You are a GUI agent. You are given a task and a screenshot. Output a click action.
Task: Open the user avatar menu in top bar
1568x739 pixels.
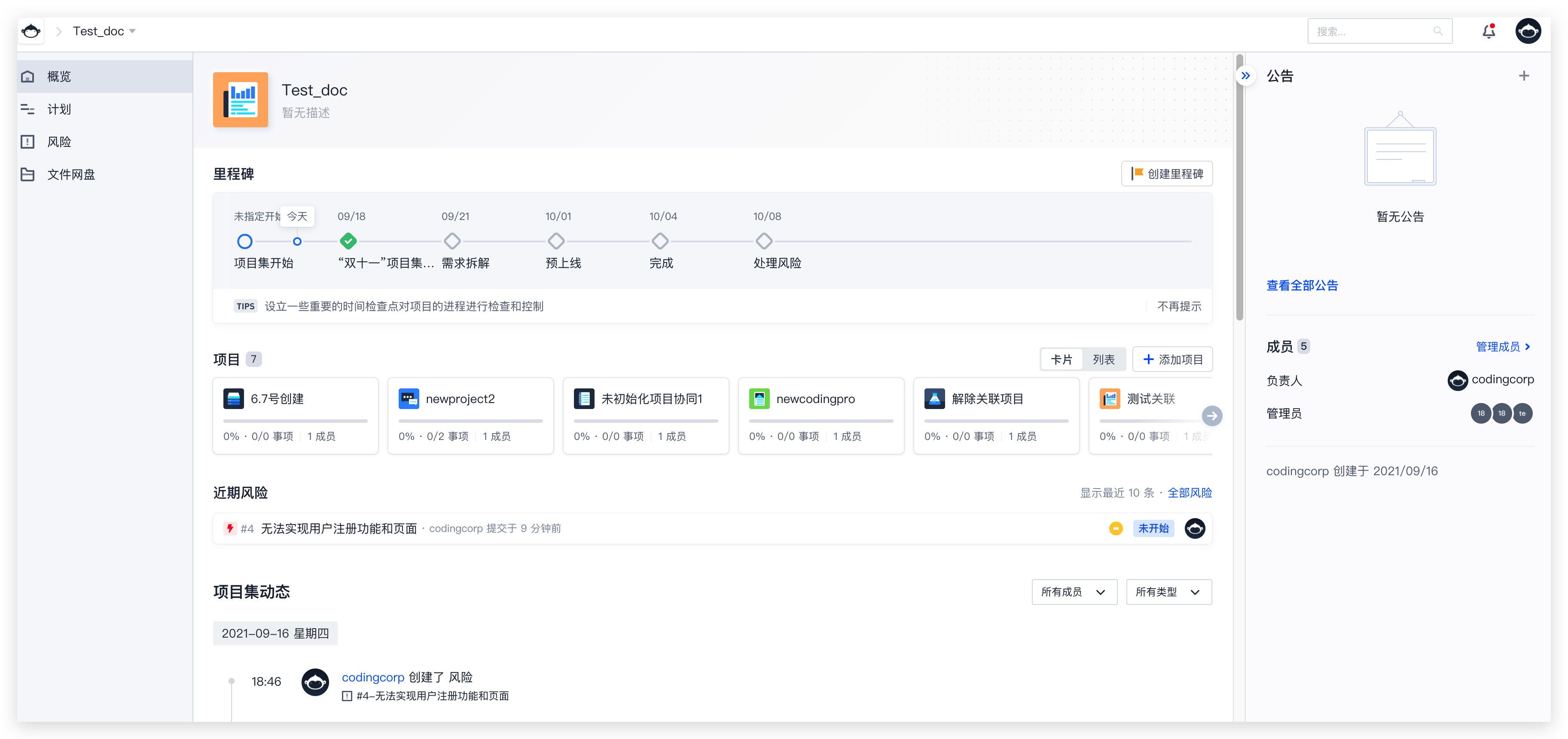pos(1528,31)
